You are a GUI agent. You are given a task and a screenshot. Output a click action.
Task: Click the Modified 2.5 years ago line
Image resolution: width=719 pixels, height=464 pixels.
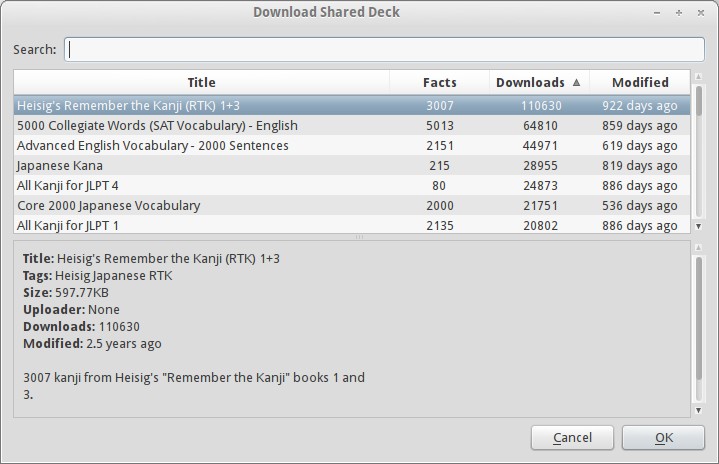tap(92, 343)
